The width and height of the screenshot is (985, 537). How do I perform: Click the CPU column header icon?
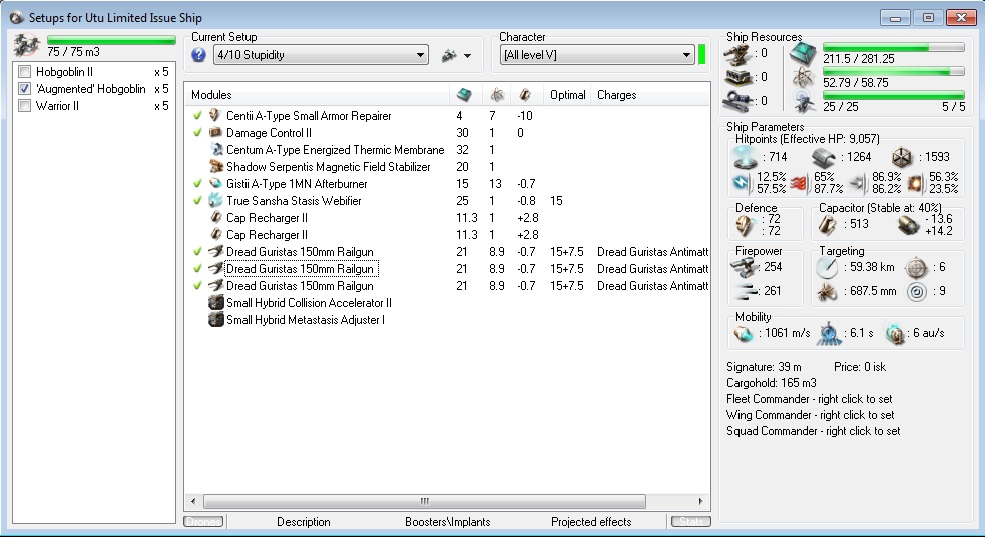click(x=464, y=95)
